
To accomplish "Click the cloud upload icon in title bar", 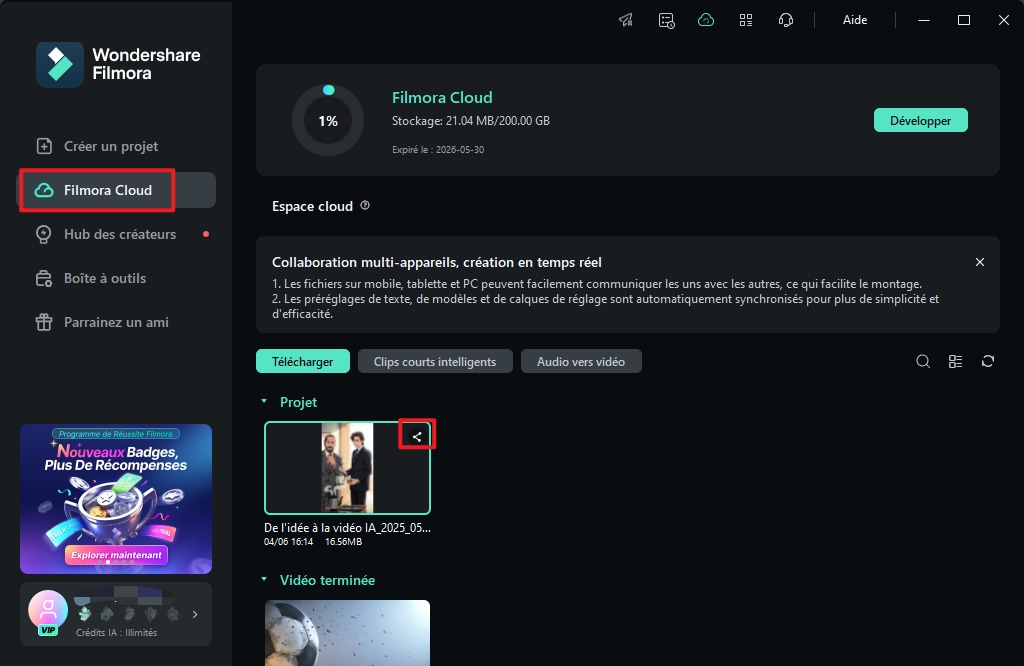I will coord(706,20).
